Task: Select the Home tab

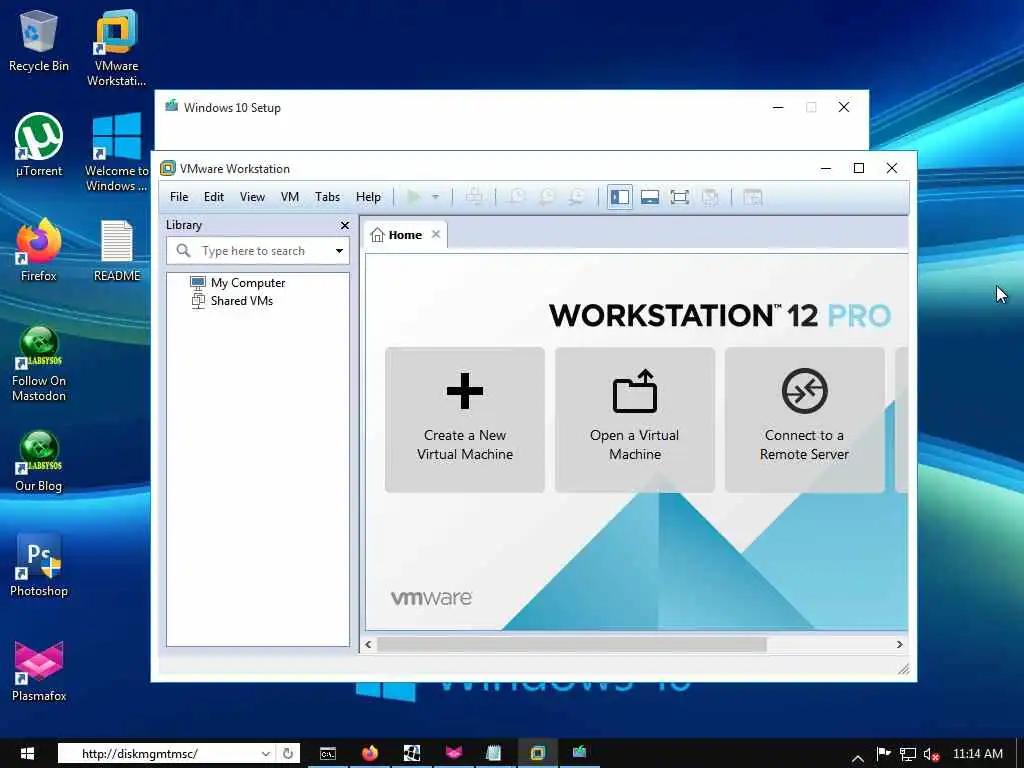Action: coord(405,235)
